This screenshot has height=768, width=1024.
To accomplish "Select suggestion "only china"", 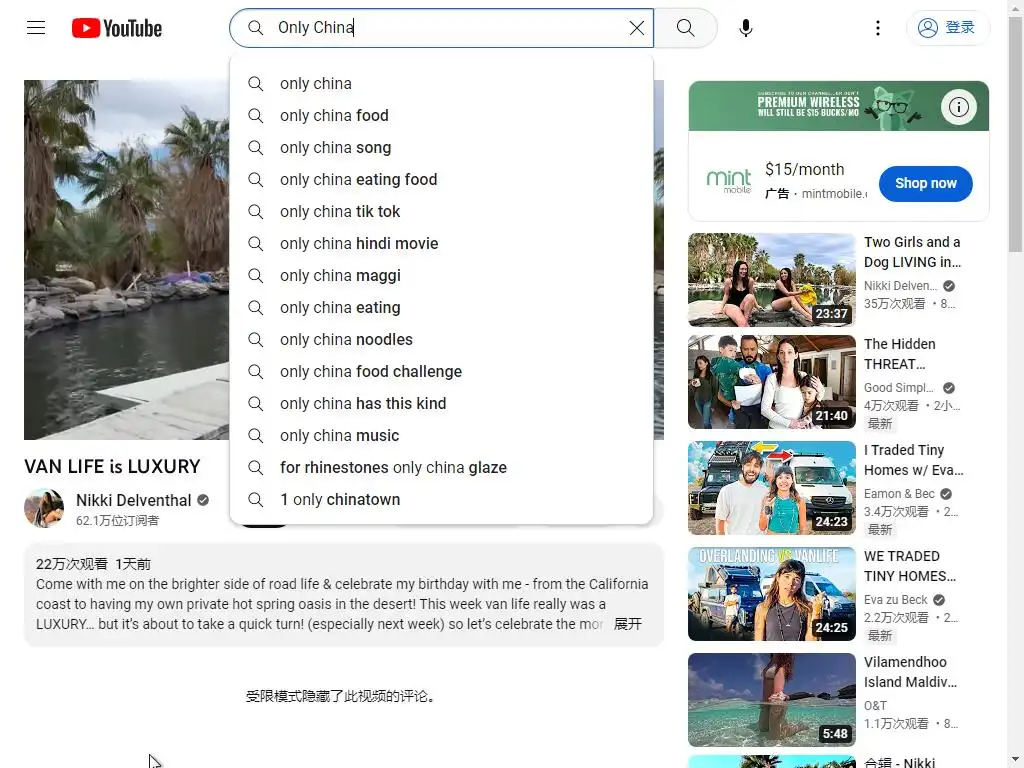I will click(441, 84).
